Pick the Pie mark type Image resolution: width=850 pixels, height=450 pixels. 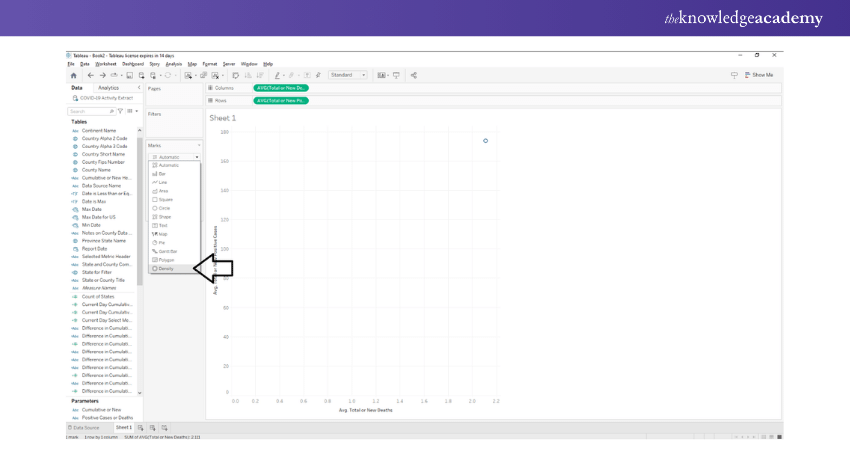tap(161, 242)
